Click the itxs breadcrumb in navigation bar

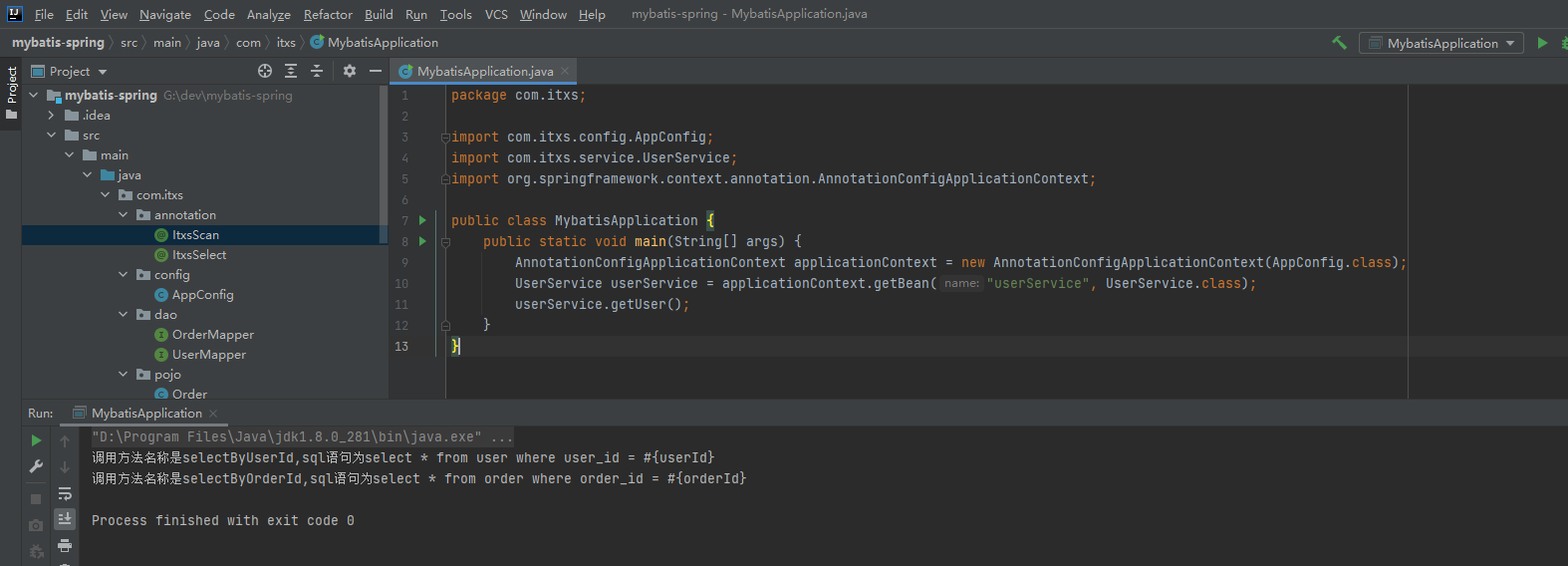tap(286, 43)
